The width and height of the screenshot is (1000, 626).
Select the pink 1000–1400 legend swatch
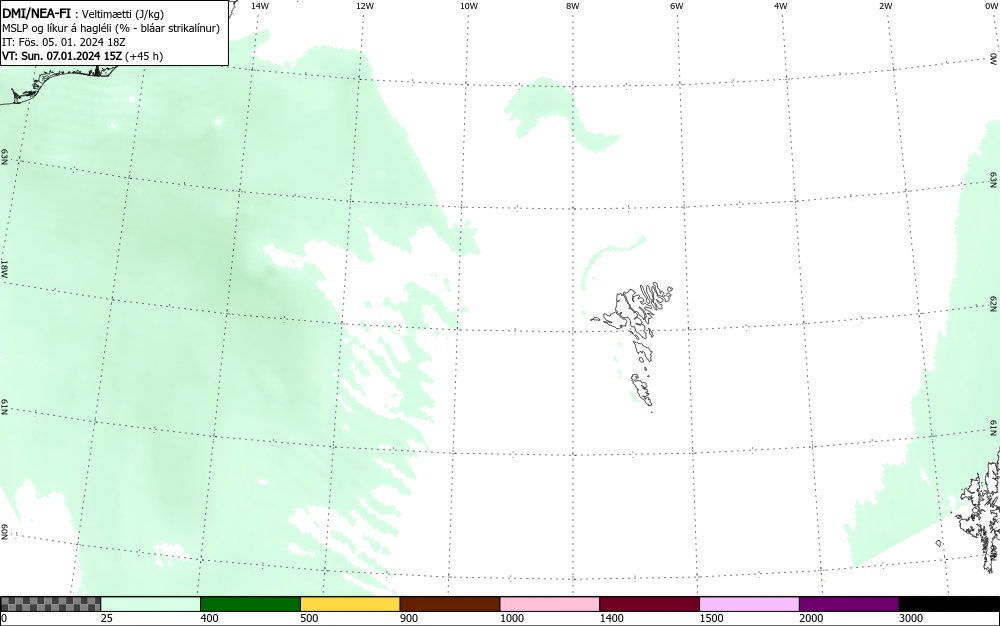550,604
